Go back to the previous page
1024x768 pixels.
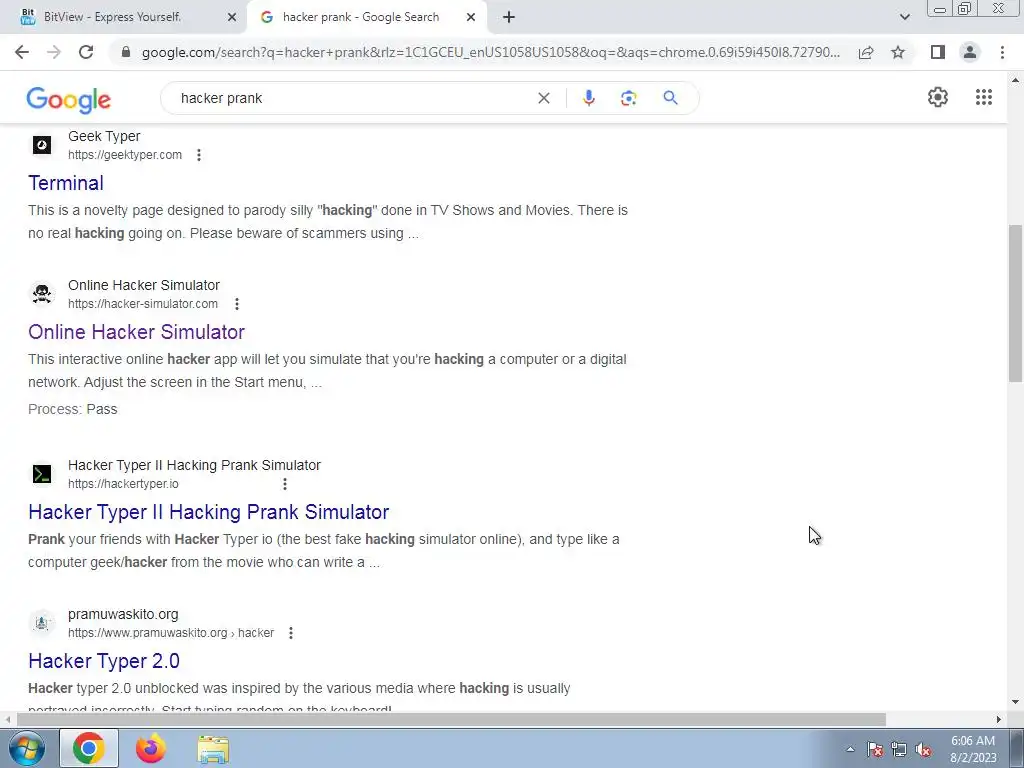click(x=22, y=52)
